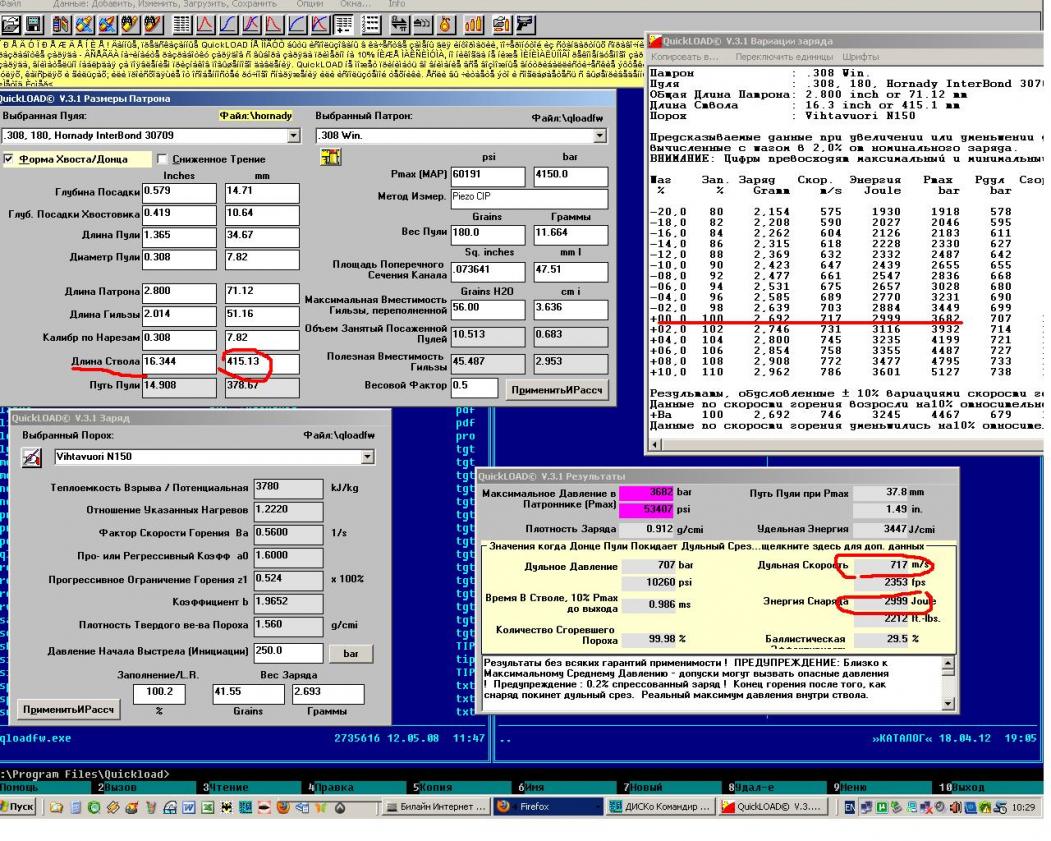Click the powder icon beside Vihtavuori N150
Screen dimensions: 1051x841
point(32,457)
